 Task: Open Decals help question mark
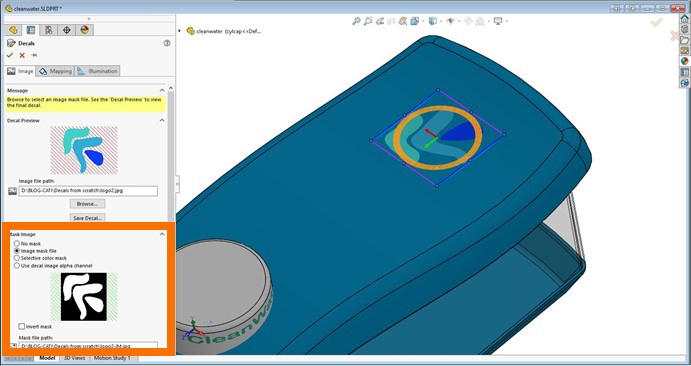[x=167, y=43]
